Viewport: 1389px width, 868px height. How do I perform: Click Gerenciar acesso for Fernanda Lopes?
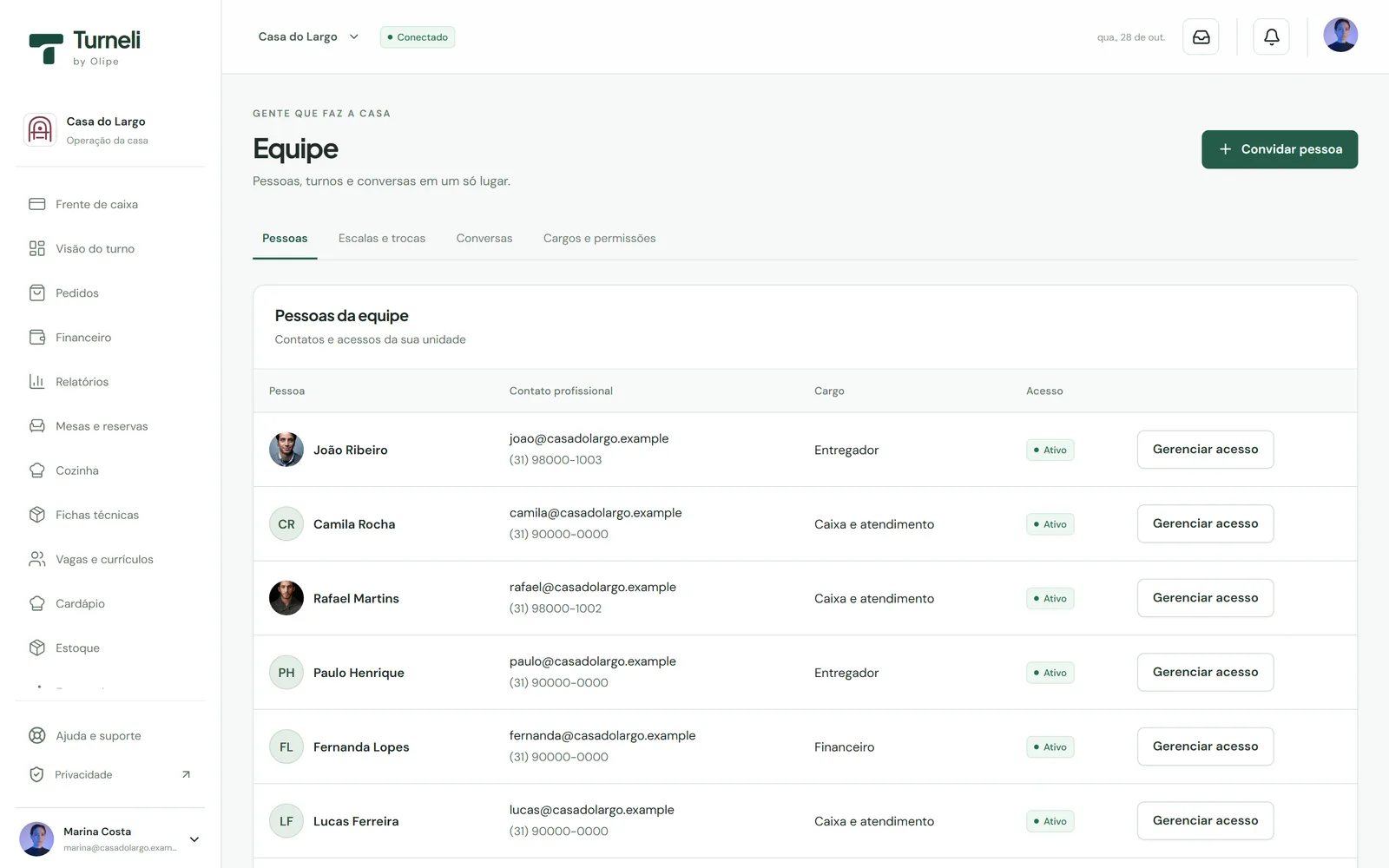tap(1205, 746)
